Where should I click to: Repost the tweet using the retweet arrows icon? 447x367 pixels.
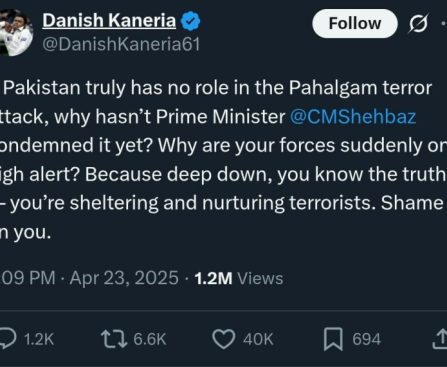(114, 339)
